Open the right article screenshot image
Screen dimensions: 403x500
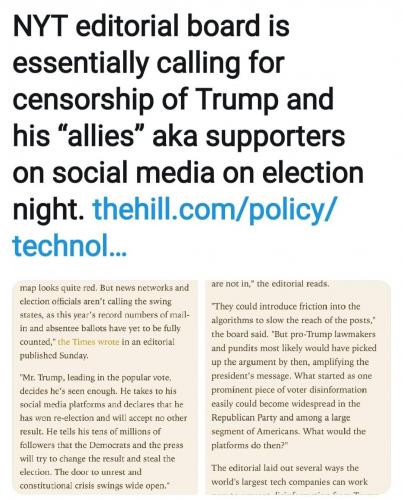pos(298,387)
